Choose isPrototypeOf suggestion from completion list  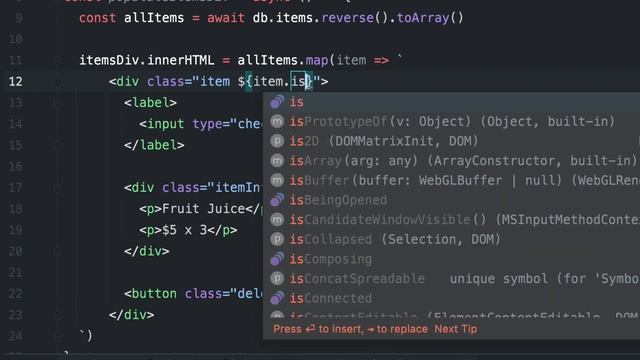click(451, 121)
